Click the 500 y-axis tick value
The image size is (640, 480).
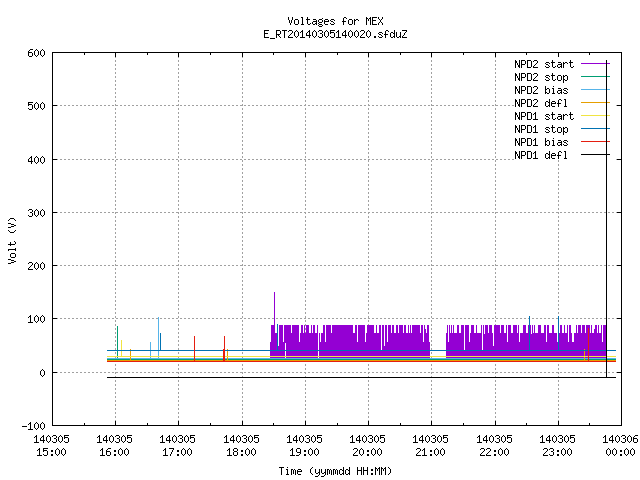(36, 107)
